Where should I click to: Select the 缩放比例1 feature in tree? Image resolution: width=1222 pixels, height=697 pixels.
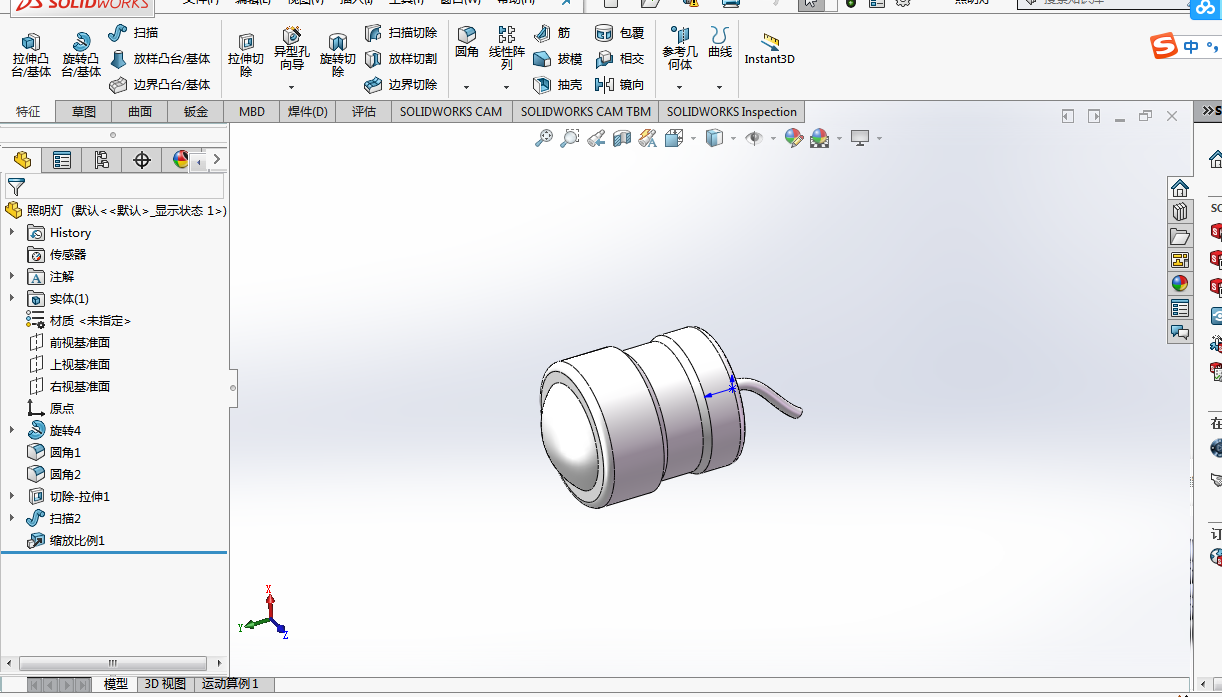[x=66, y=540]
